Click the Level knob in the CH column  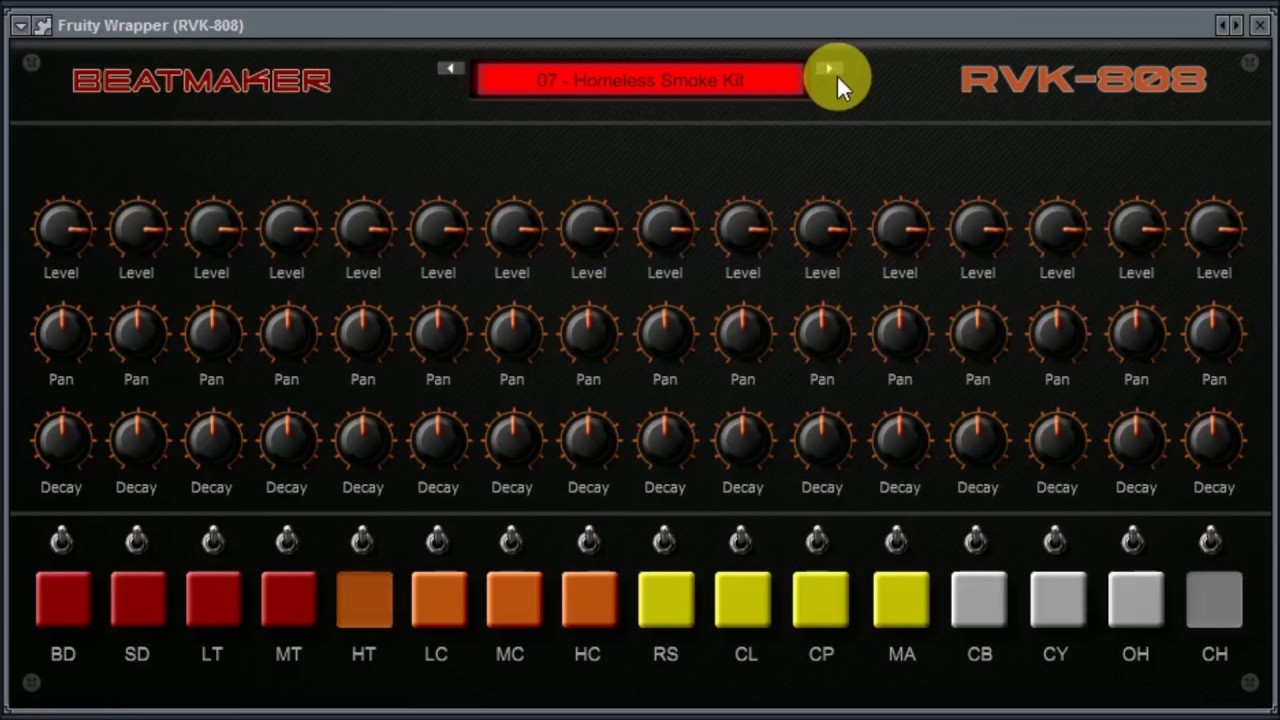1214,228
